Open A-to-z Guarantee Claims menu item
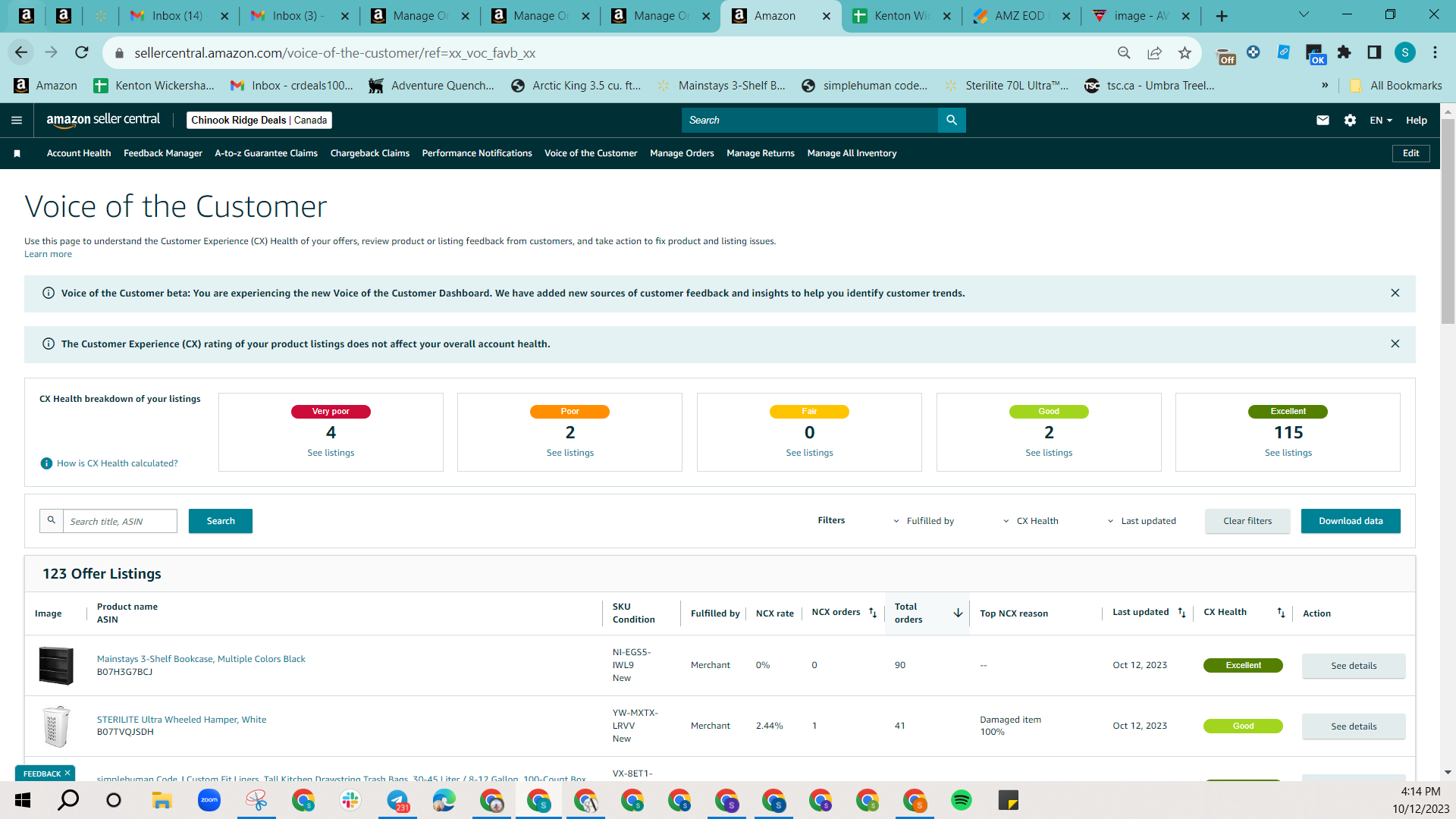1456x819 pixels. 266,153
